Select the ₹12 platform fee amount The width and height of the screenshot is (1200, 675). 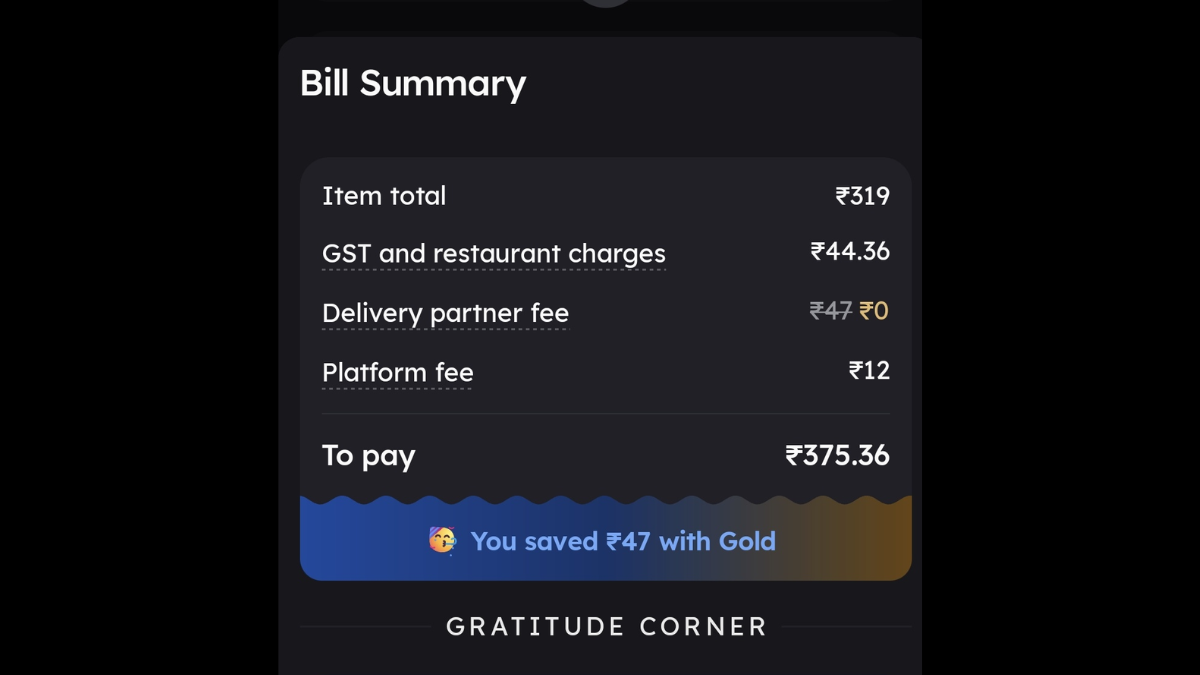coord(869,370)
